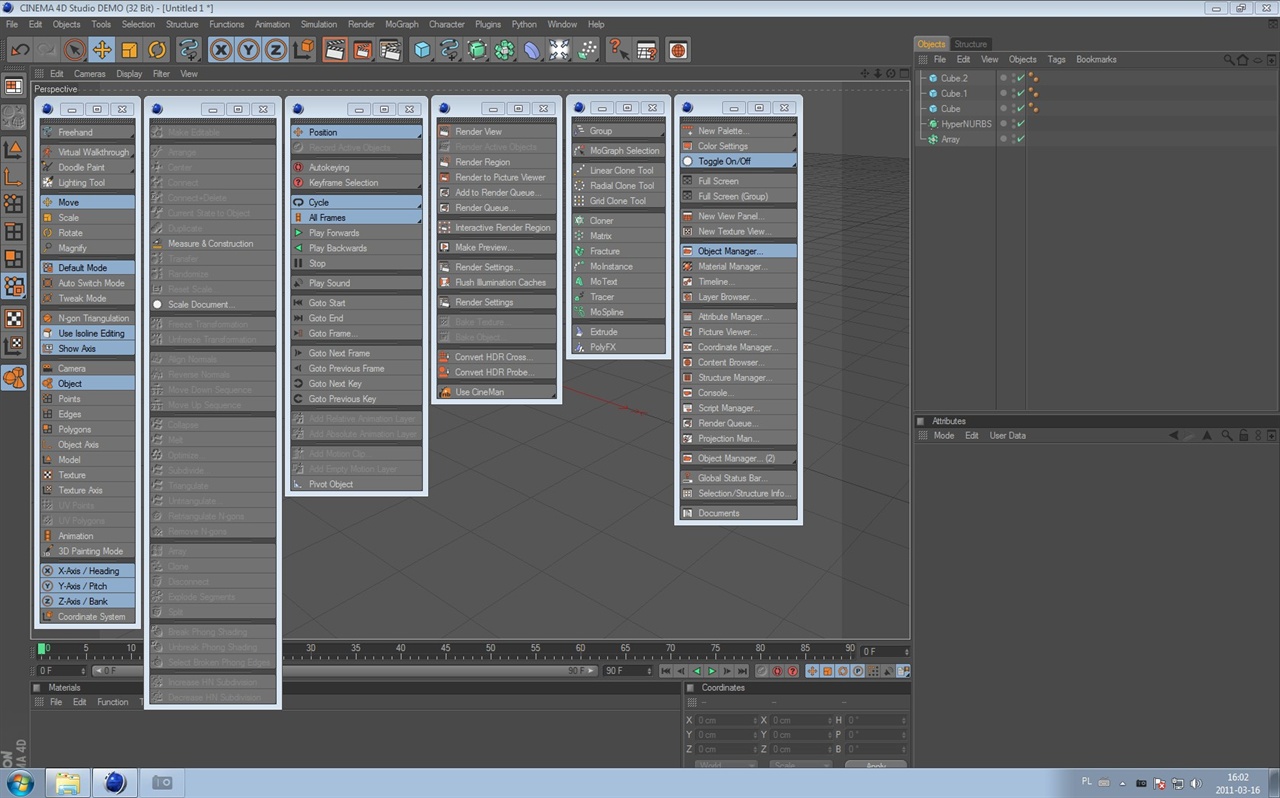Image resolution: width=1280 pixels, height=798 pixels.
Task: Toggle the HyperNURBS enable checkmark
Action: click(x=1021, y=124)
